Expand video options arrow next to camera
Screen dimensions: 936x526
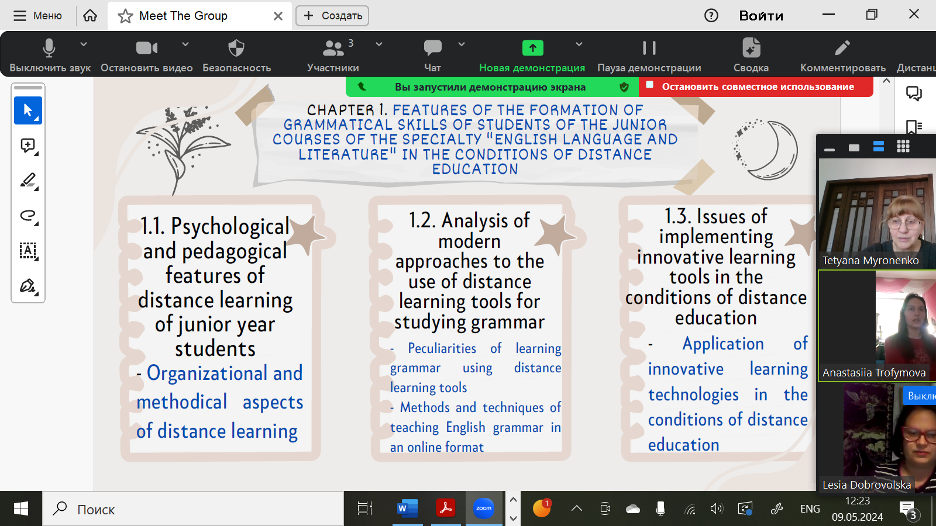tap(185, 44)
